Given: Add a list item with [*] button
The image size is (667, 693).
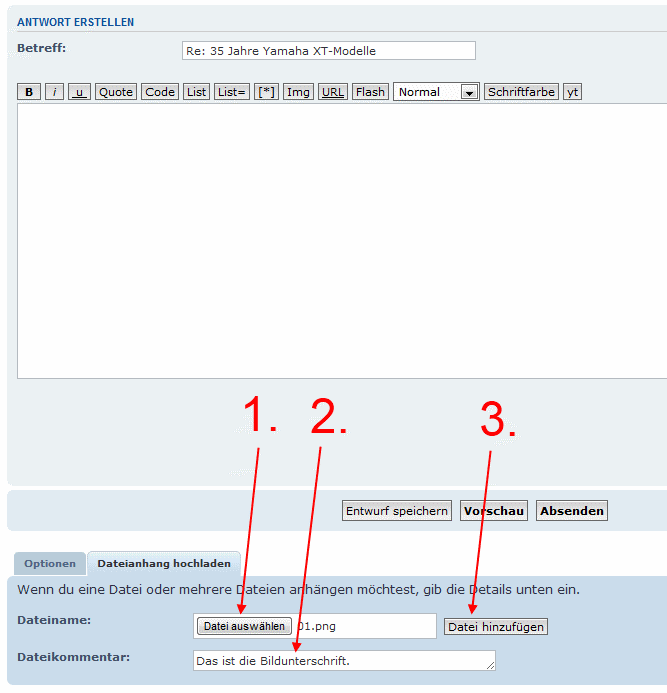Looking at the screenshot, I should coord(267,92).
